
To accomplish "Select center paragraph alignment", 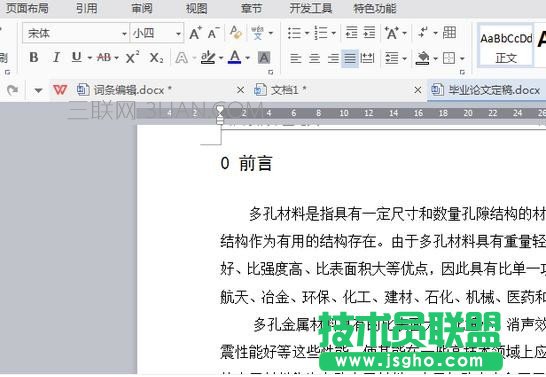I will click(314, 58).
